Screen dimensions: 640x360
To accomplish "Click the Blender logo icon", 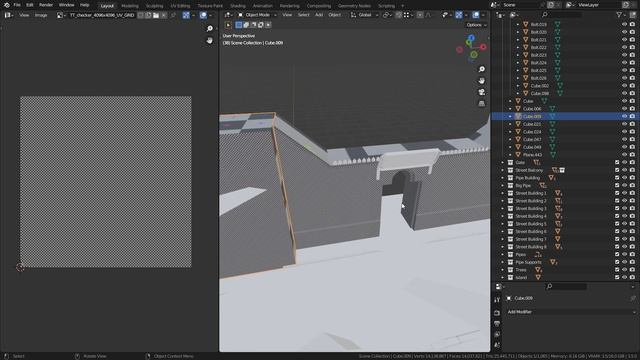I will coord(7,5).
